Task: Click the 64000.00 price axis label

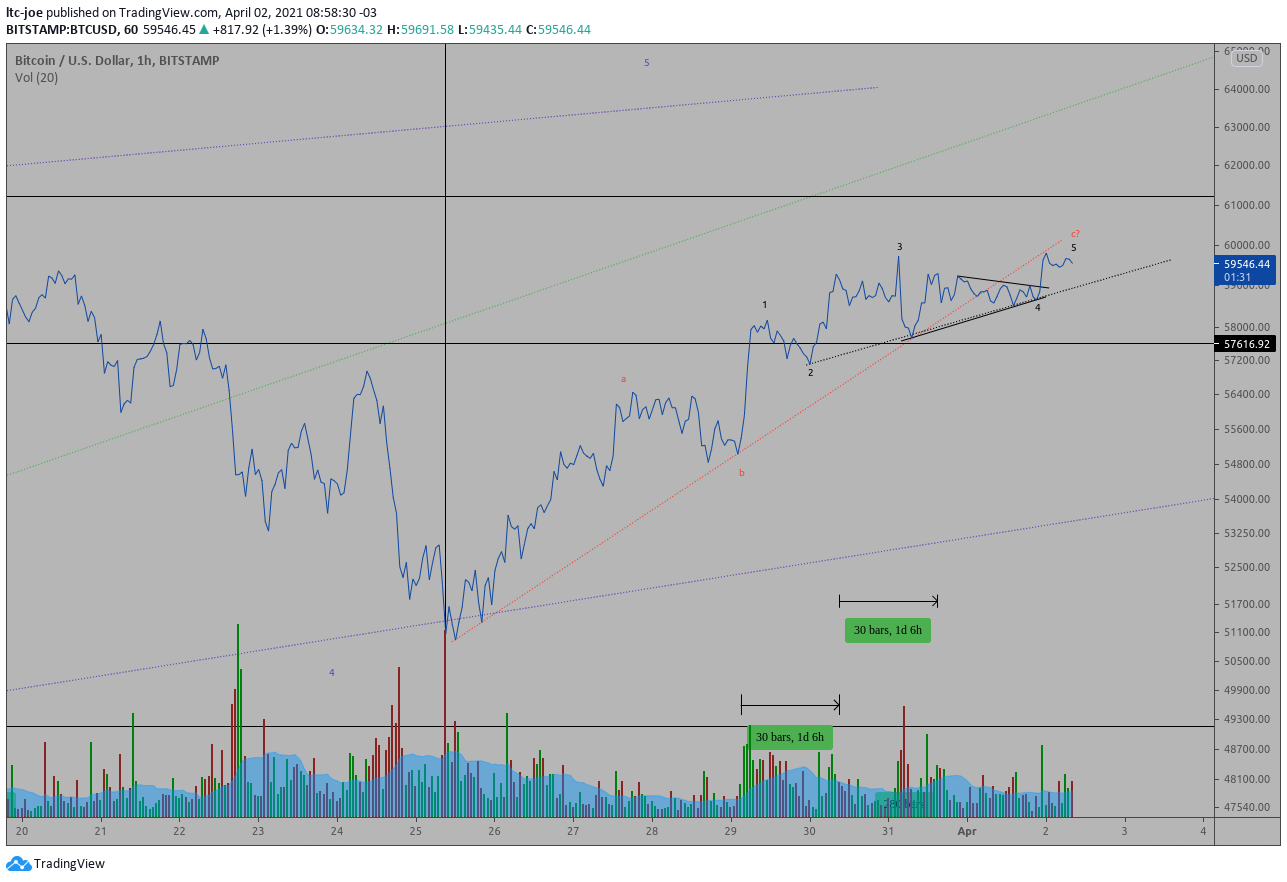Action: (1246, 90)
